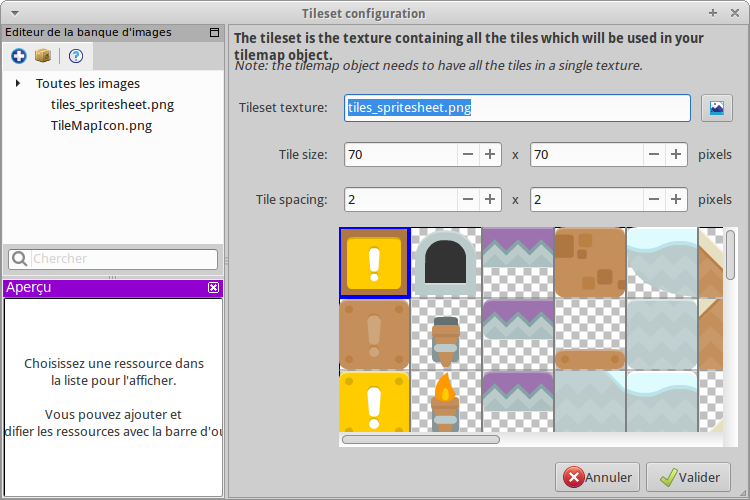This screenshot has height=500, width=750.
Task: Maximize the Tileset configuration window
Action: click(713, 13)
